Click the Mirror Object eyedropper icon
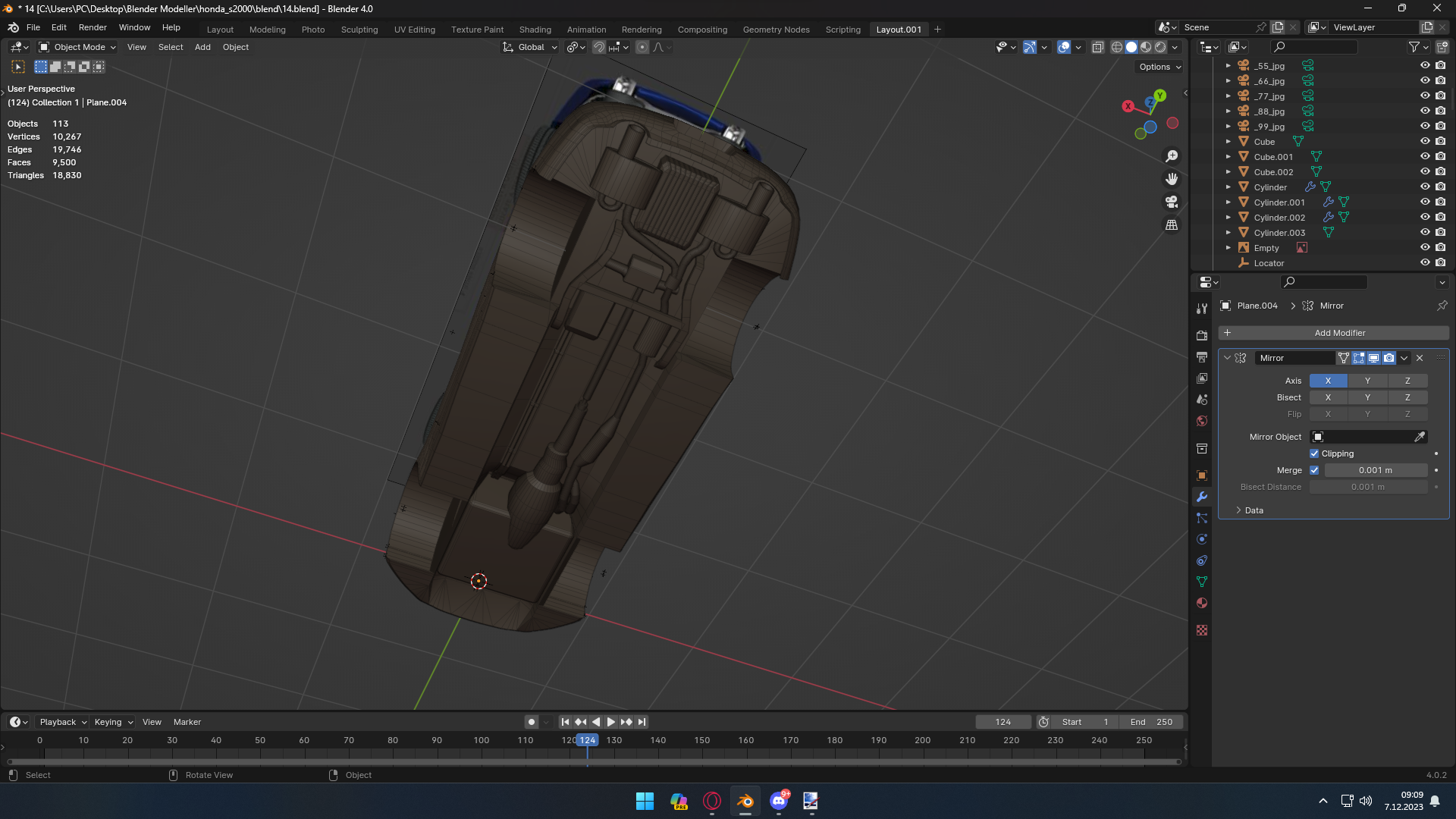Viewport: 1456px width, 819px height. click(x=1420, y=437)
